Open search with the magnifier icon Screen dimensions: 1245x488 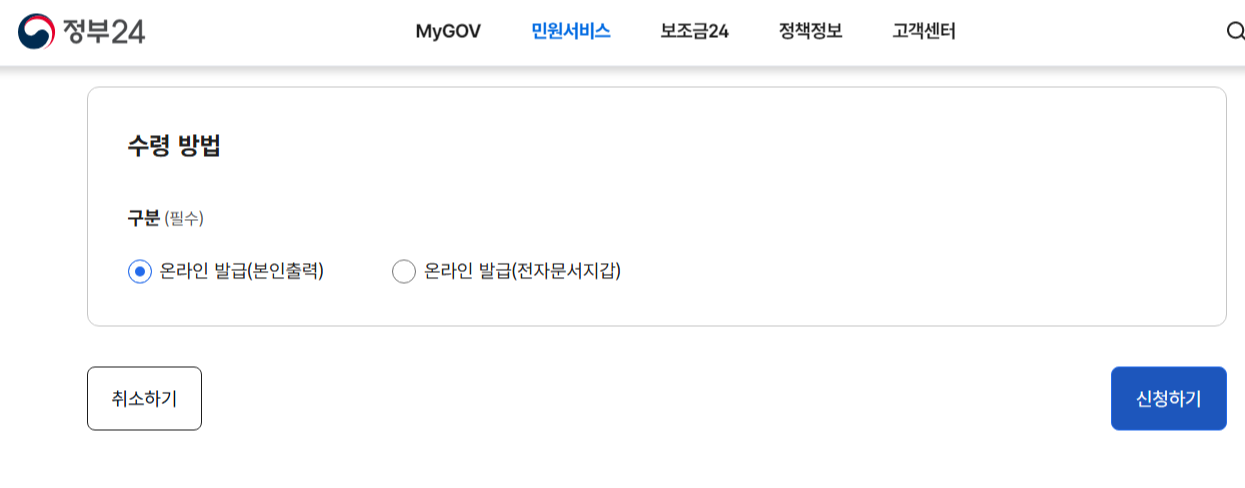click(1235, 31)
